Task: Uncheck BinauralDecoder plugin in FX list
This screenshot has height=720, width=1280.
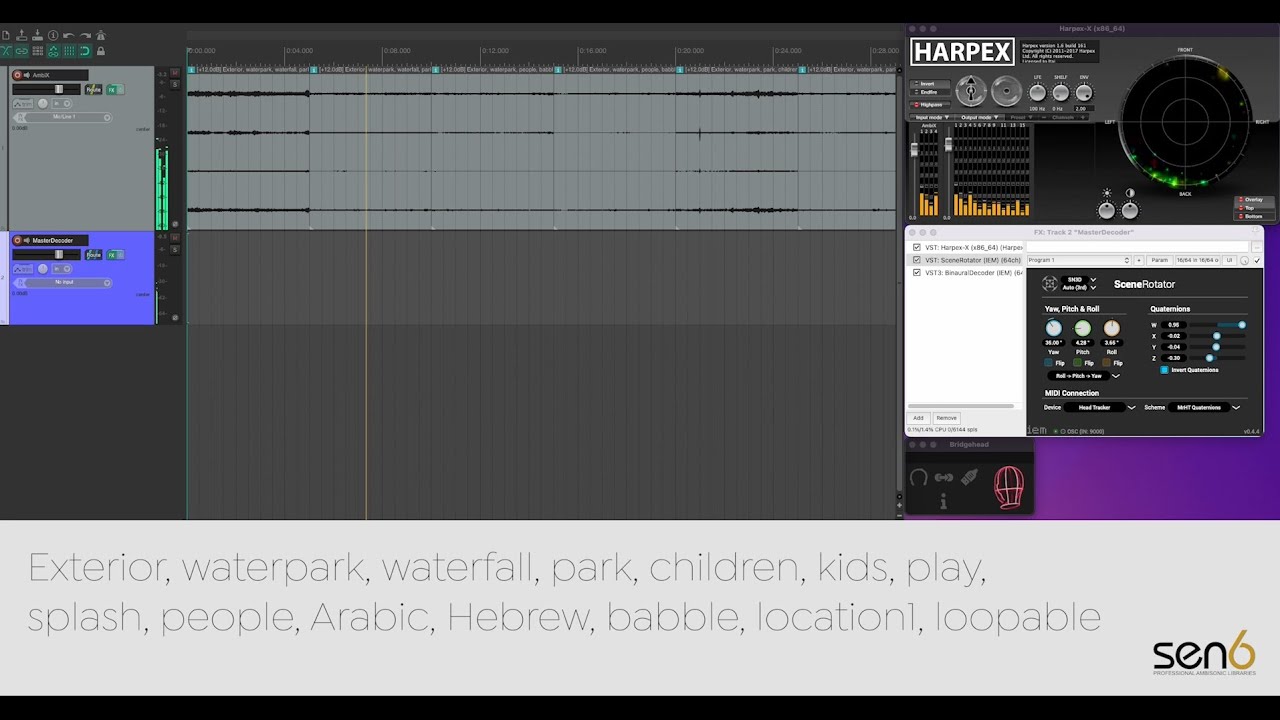Action: [917, 272]
